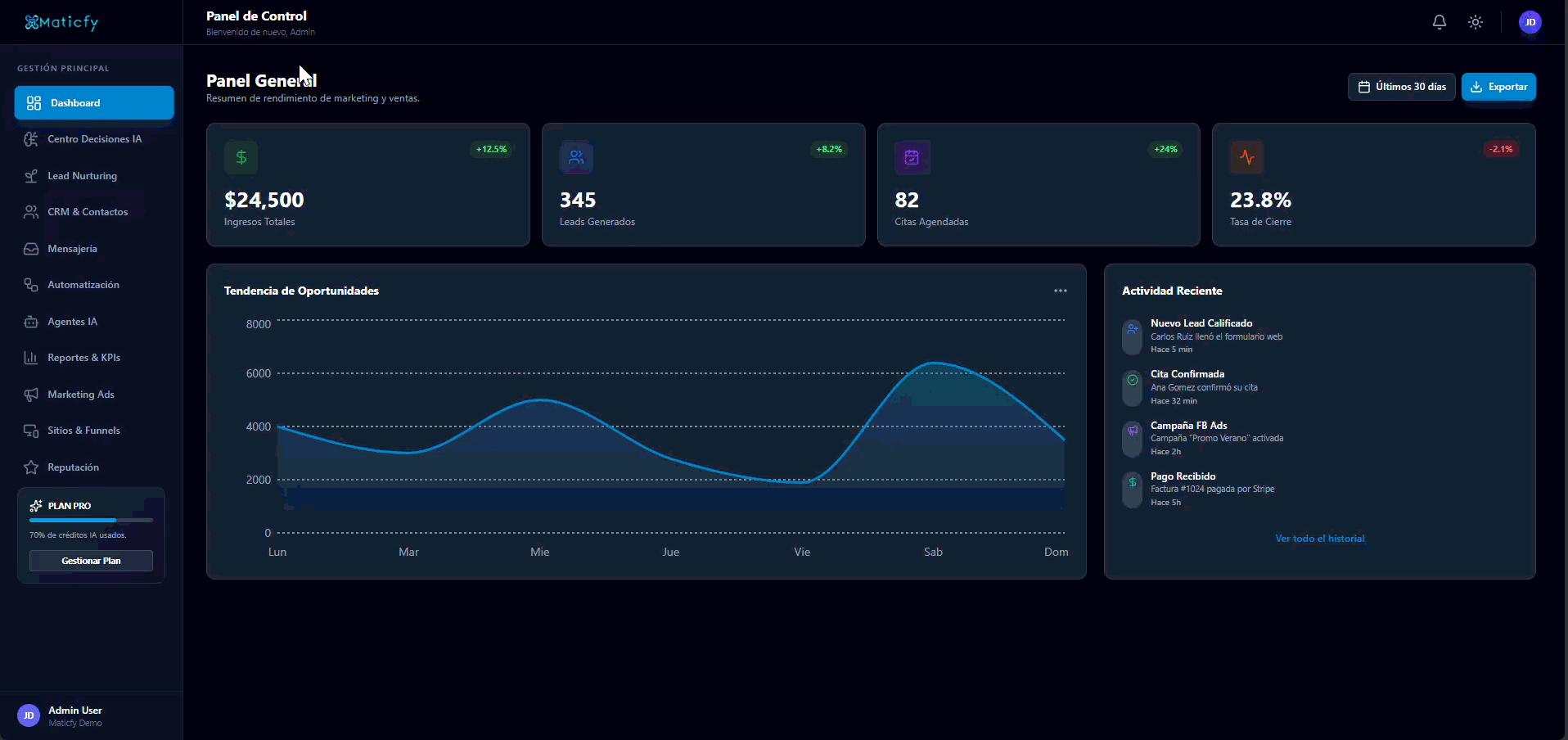Image resolution: width=1568 pixels, height=740 pixels.
Task: Open Sitios & Funnels
Action: point(94,431)
